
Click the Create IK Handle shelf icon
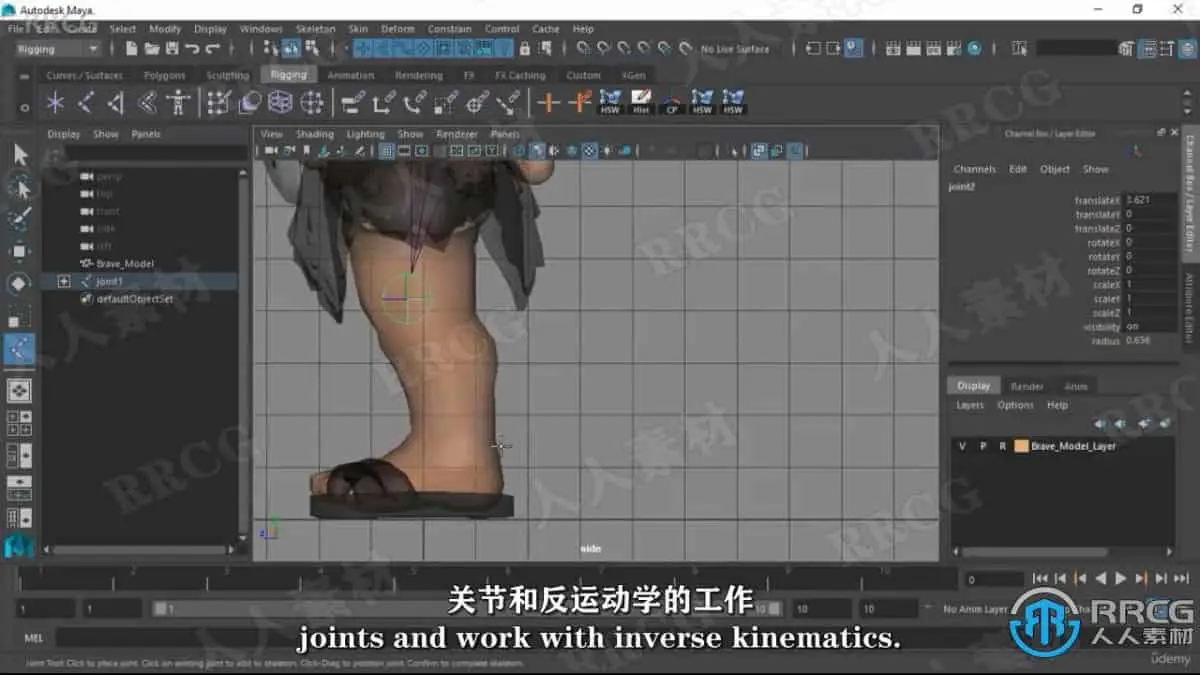117,102
